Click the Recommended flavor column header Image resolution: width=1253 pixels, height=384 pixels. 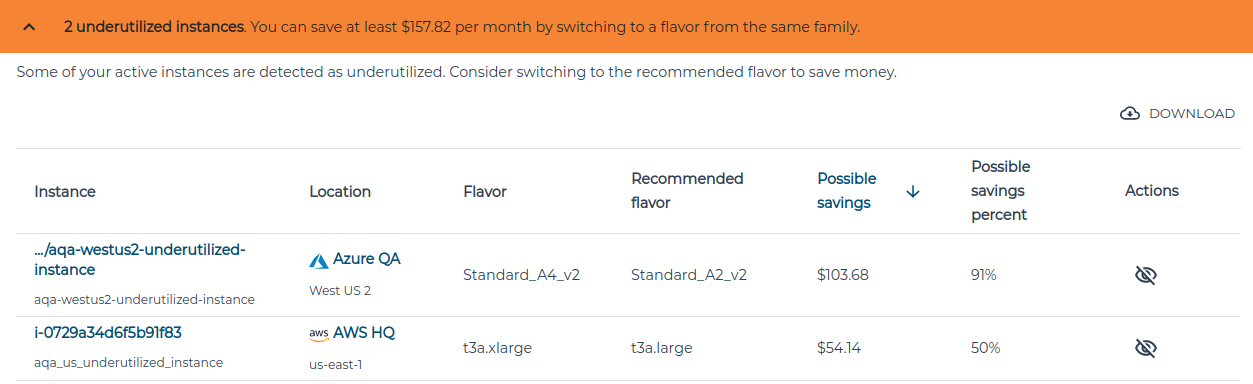pyautogui.click(x=688, y=191)
